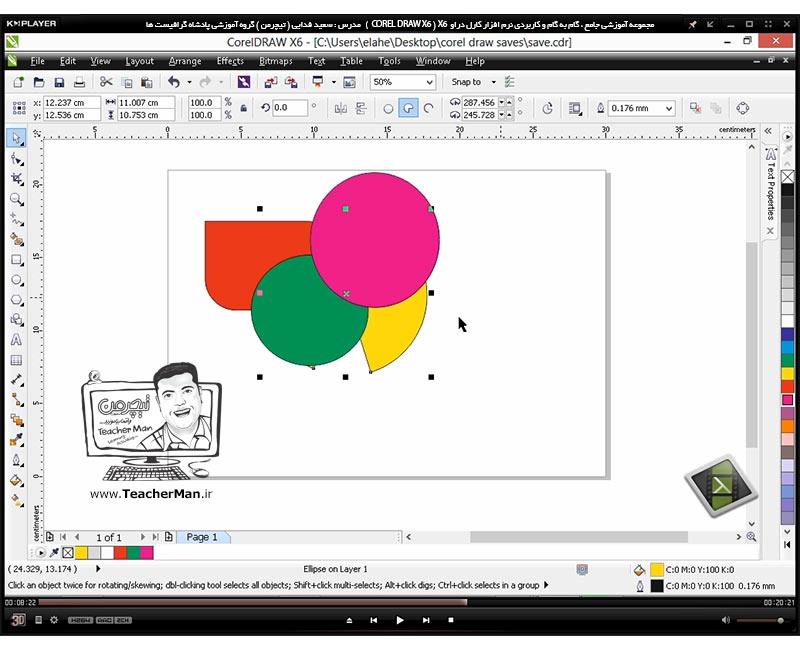This screenshot has width=800, height=650.
Task: Toggle Ellipse shape mode in property bar
Action: (x=388, y=108)
